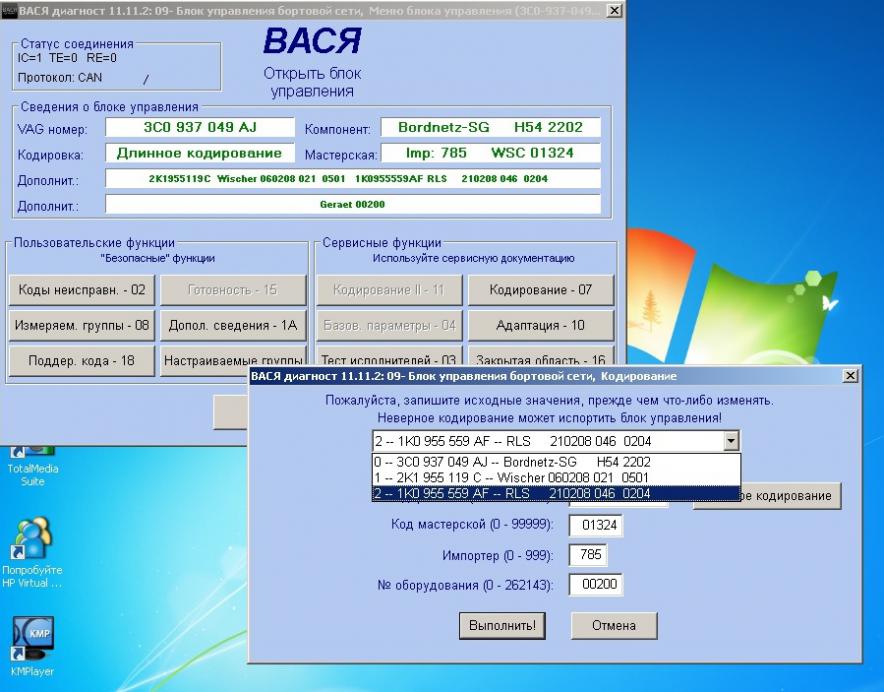Click the Компонент value Bordnetz-SG field
Viewport: 884px width, 692px height.
tap(490, 127)
